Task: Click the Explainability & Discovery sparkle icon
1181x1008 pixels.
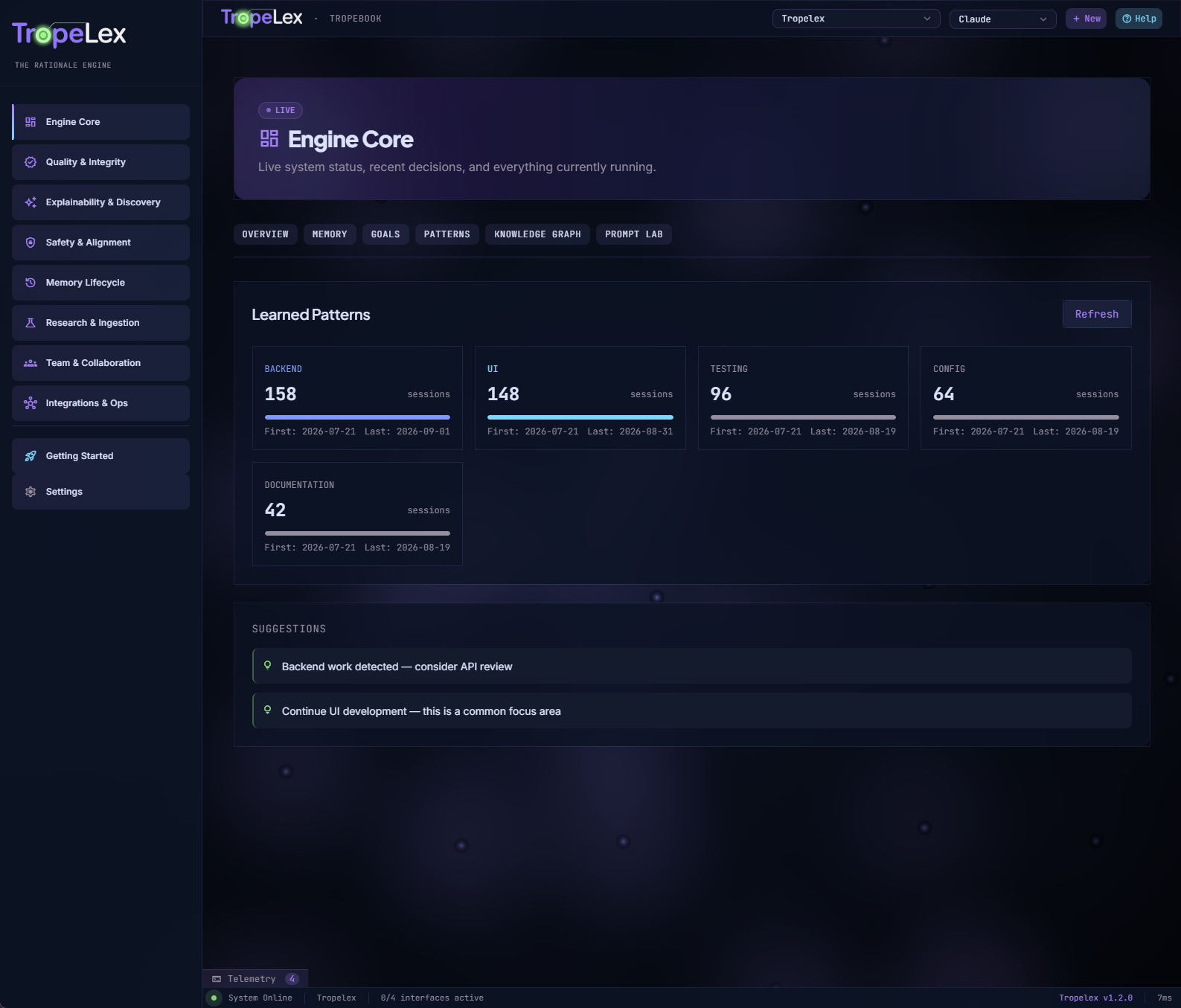Action: [31, 202]
